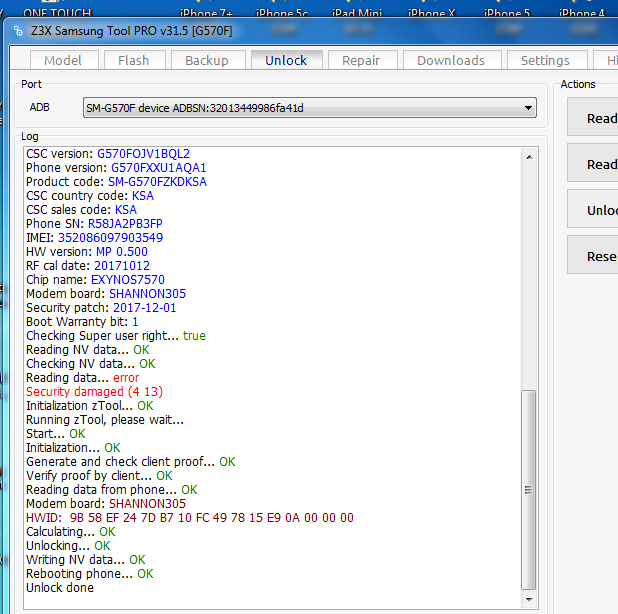This screenshot has width=618, height=614.
Task: Click Chip name EXYNOS7570 entry
Action: pyautogui.click(x=95, y=280)
